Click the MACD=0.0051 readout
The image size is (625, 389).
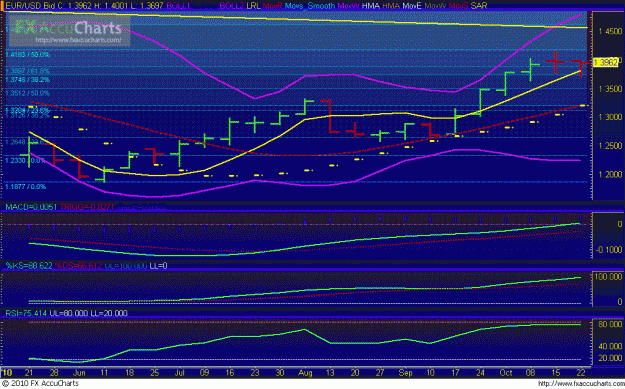[x=31, y=207]
